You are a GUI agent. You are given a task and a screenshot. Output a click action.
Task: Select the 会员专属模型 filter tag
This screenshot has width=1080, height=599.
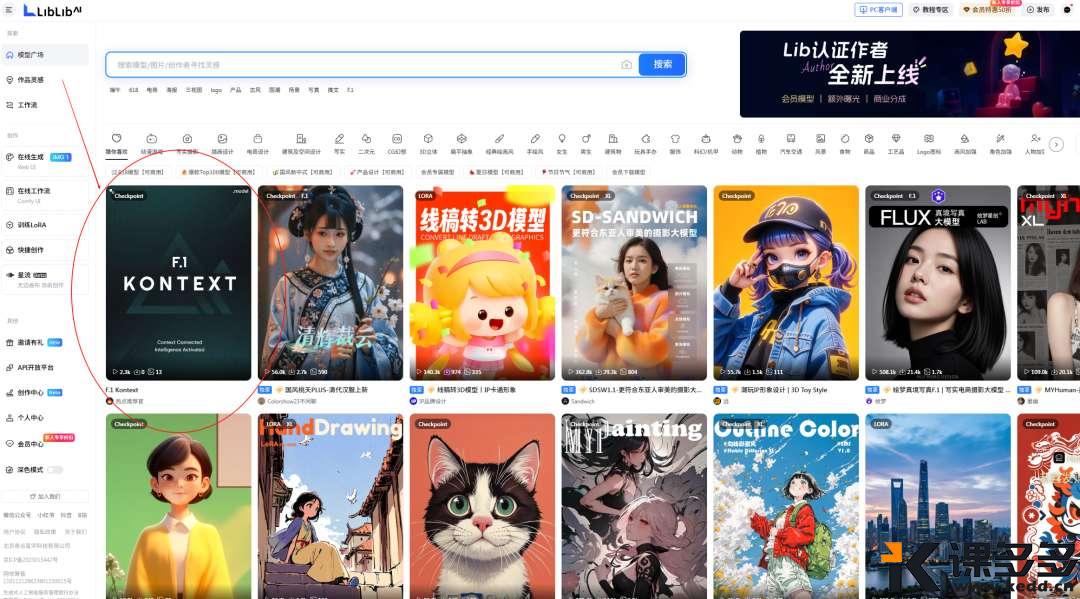click(x=437, y=172)
